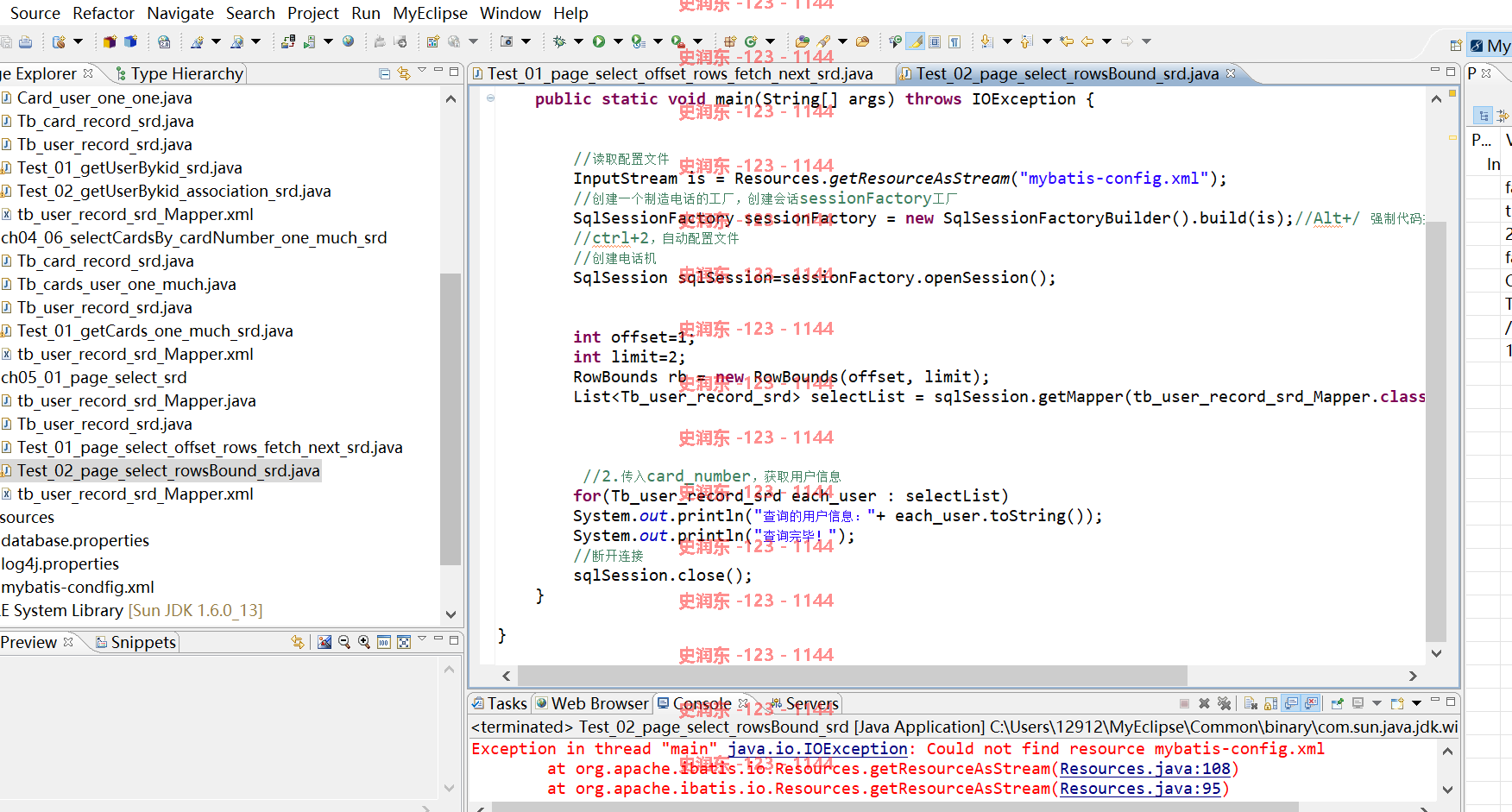Switch to Type Hierarchy tab

point(180,73)
